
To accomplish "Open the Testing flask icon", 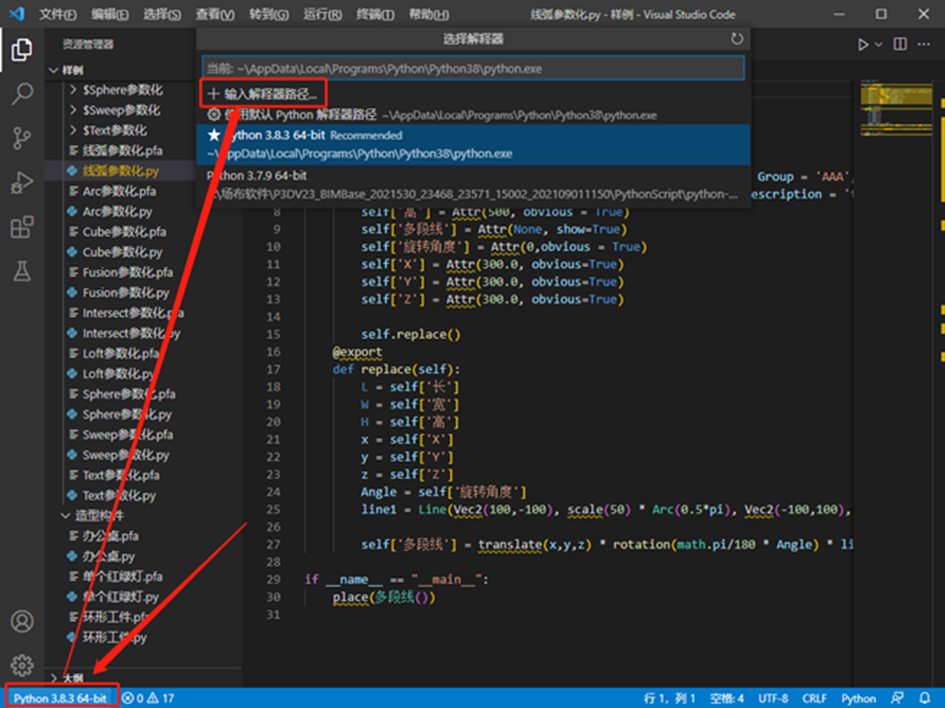I will [21, 271].
